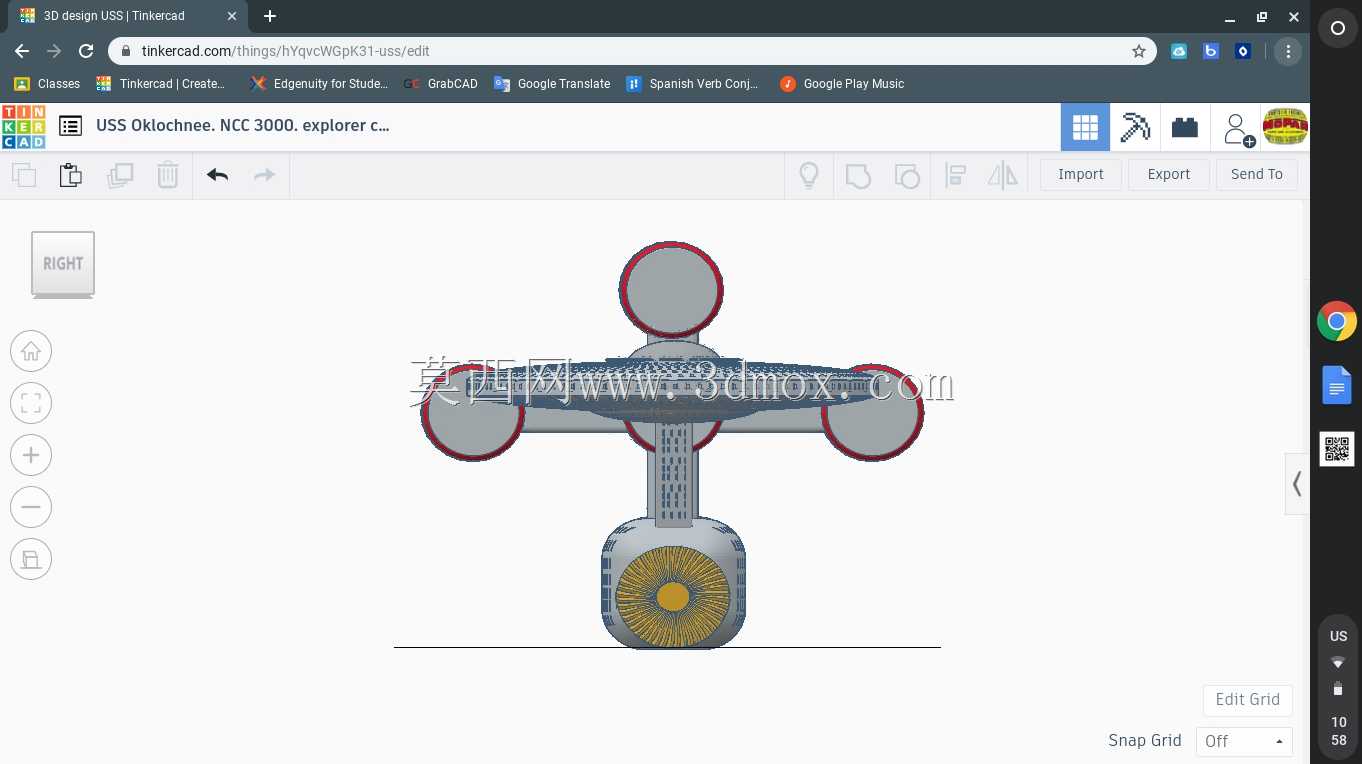The image size is (1362, 764).
Task: Click the Flip mirror icon
Action: coord(1002,175)
